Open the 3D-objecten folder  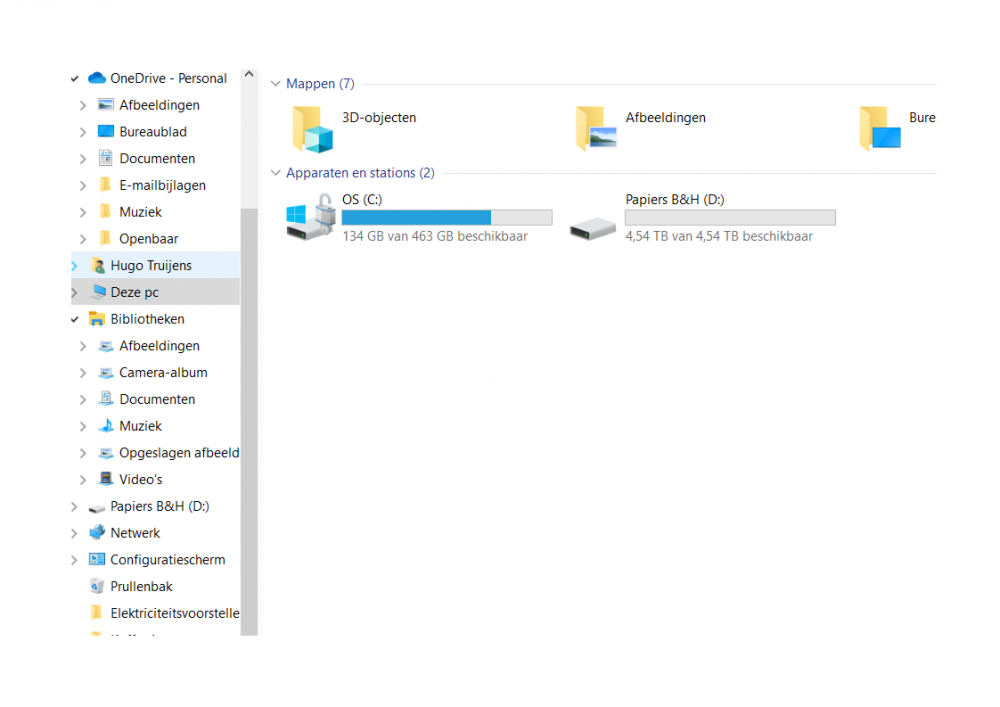(x=378, y=117)
